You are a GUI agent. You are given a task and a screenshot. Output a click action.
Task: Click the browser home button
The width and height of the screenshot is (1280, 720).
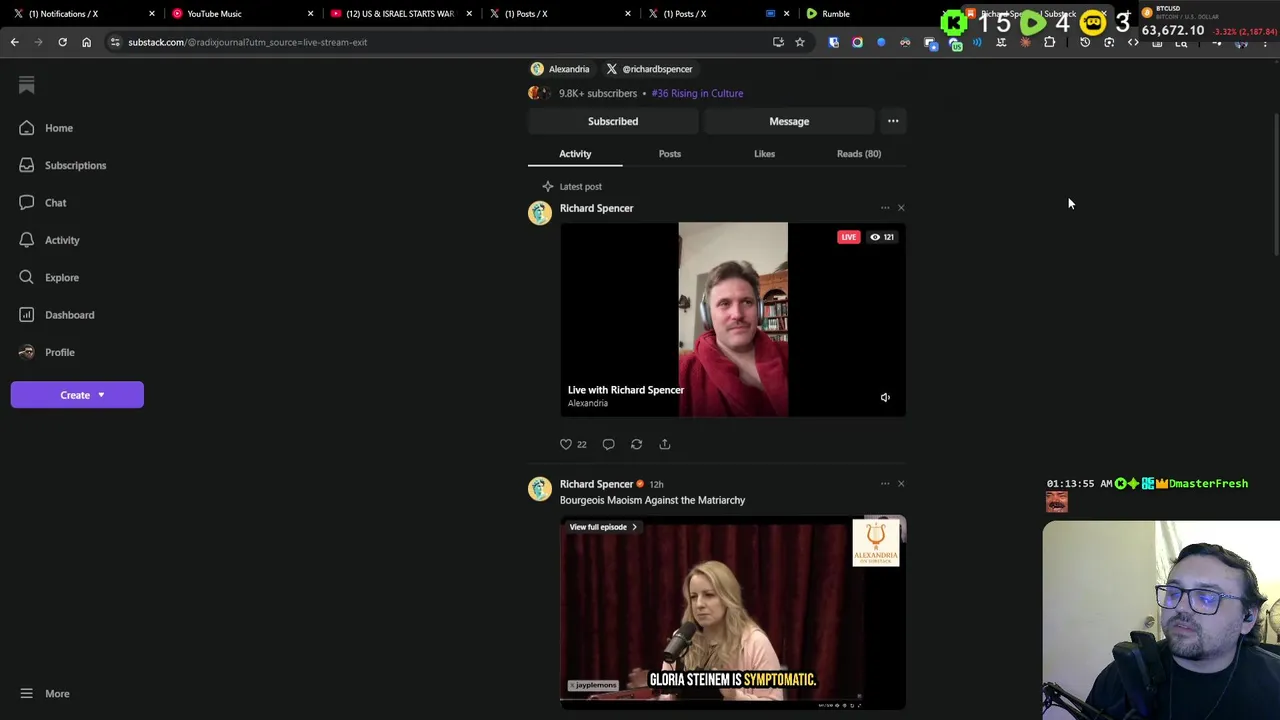86,42
